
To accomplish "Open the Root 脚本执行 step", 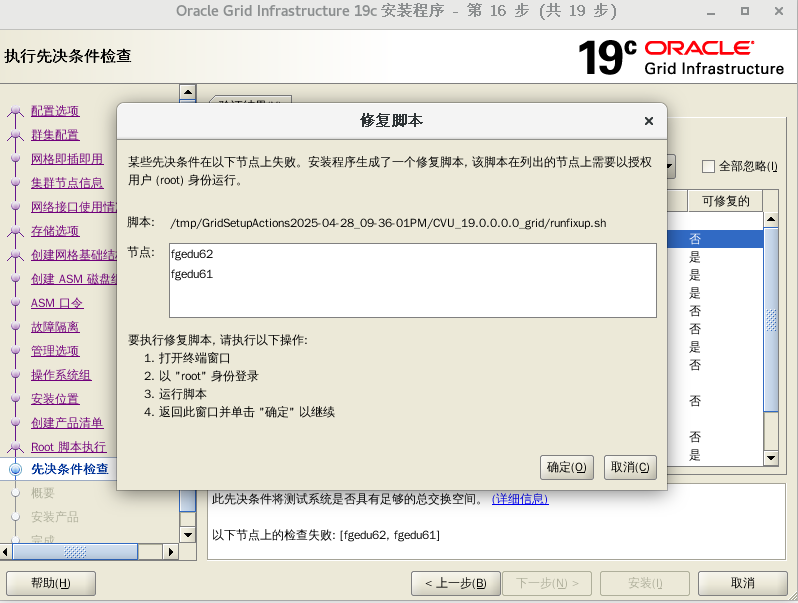I will coord(69,447).
